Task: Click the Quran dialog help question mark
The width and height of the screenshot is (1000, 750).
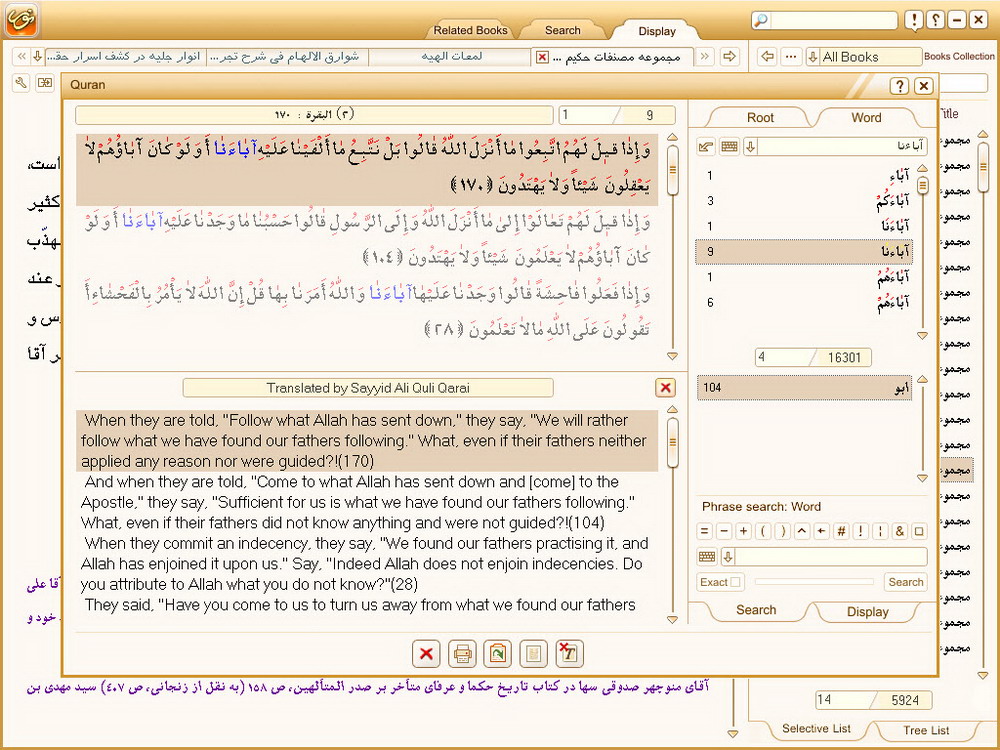Action: [x=899, y=86]
